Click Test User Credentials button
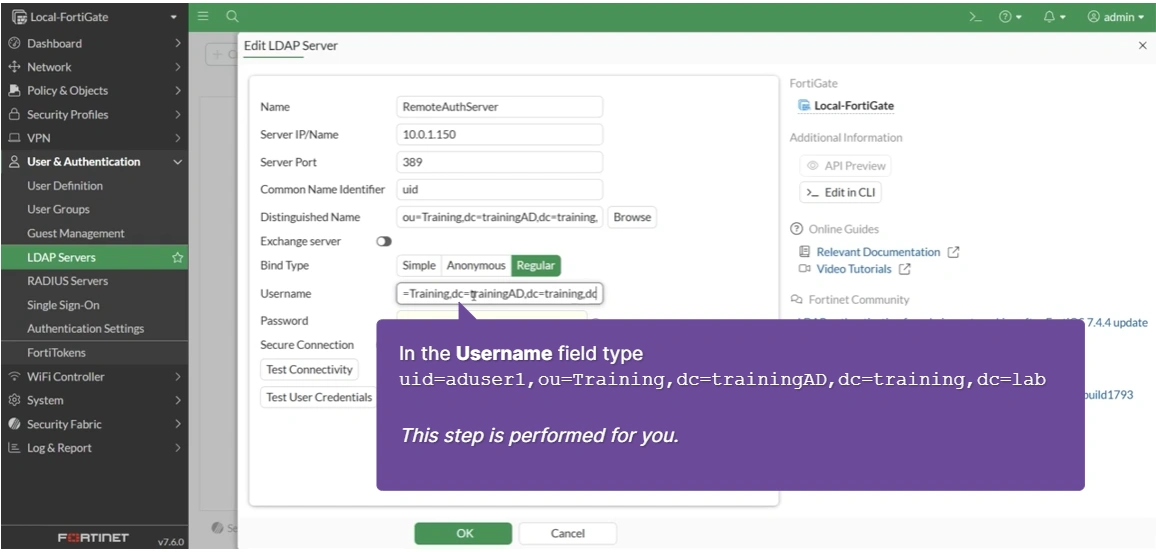Image resolution: width=1156 pixels, height=552 pixels. [319, 397]
